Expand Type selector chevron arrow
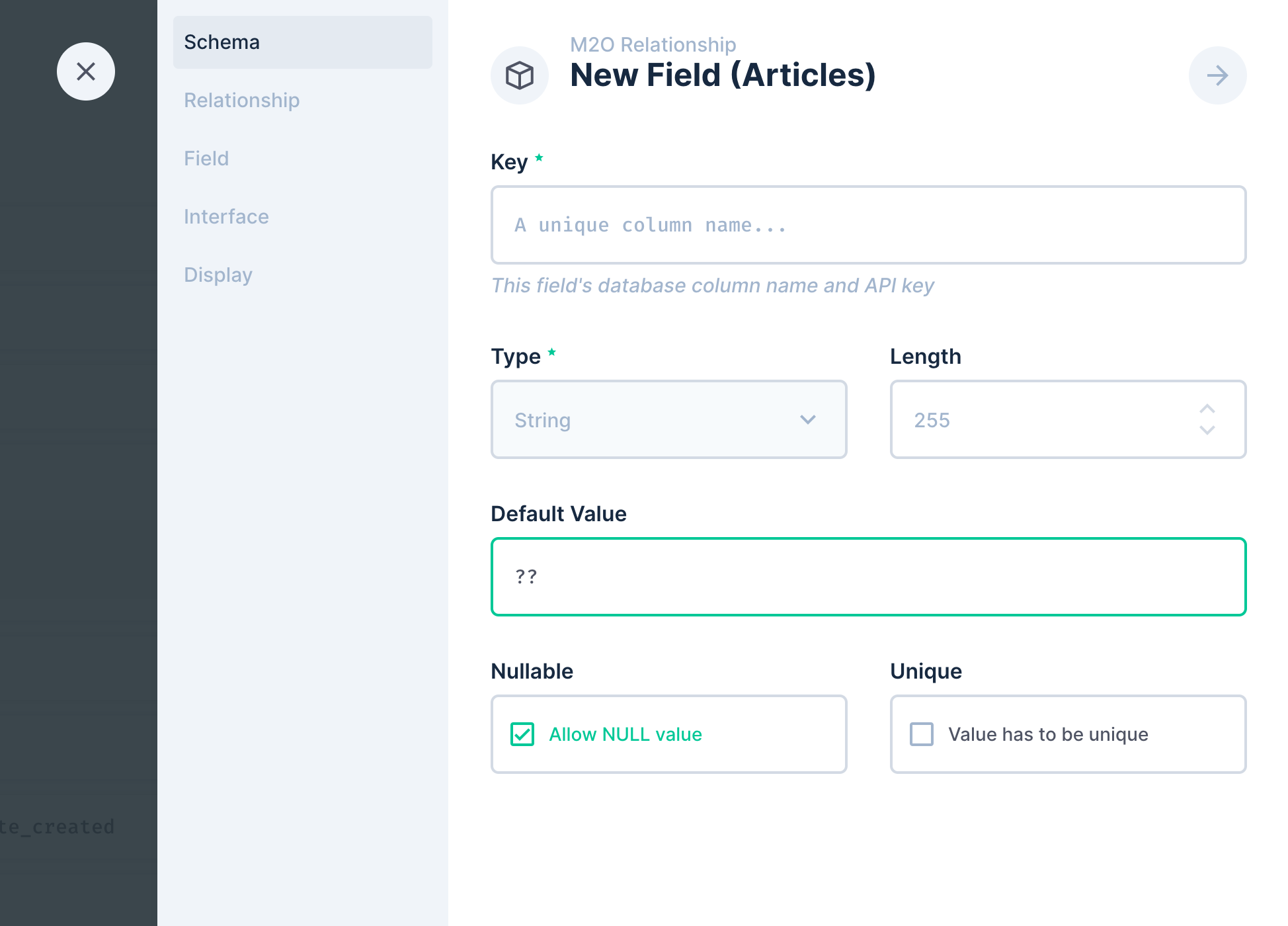This screenshot has height=926, width=1288. (808, 420)
